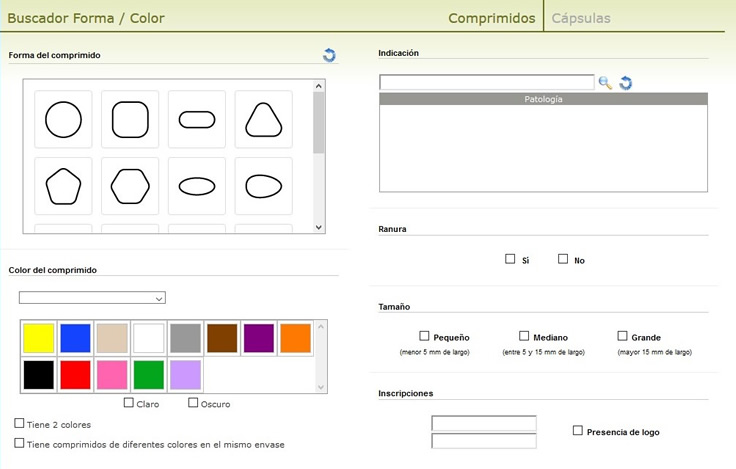Enable the 'Tiene 2 colores' checkbox

(x=20, y=424)
